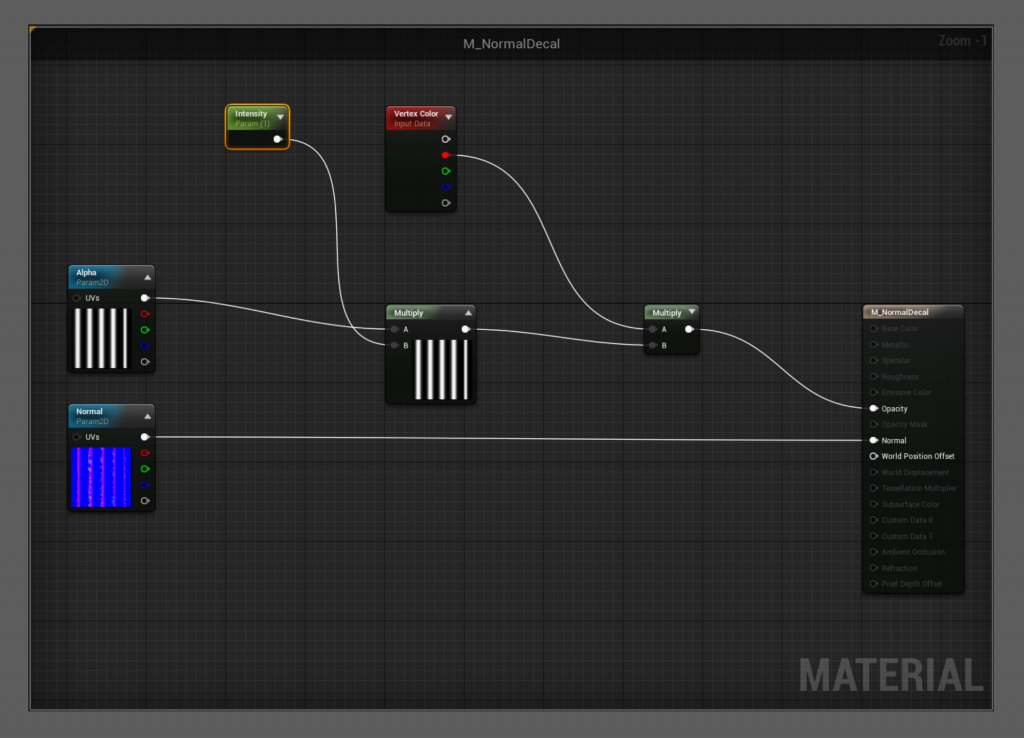
Task: Click the Normal map blue texture thumbnail
Action: pyautogui.click(x=101, y=477)
